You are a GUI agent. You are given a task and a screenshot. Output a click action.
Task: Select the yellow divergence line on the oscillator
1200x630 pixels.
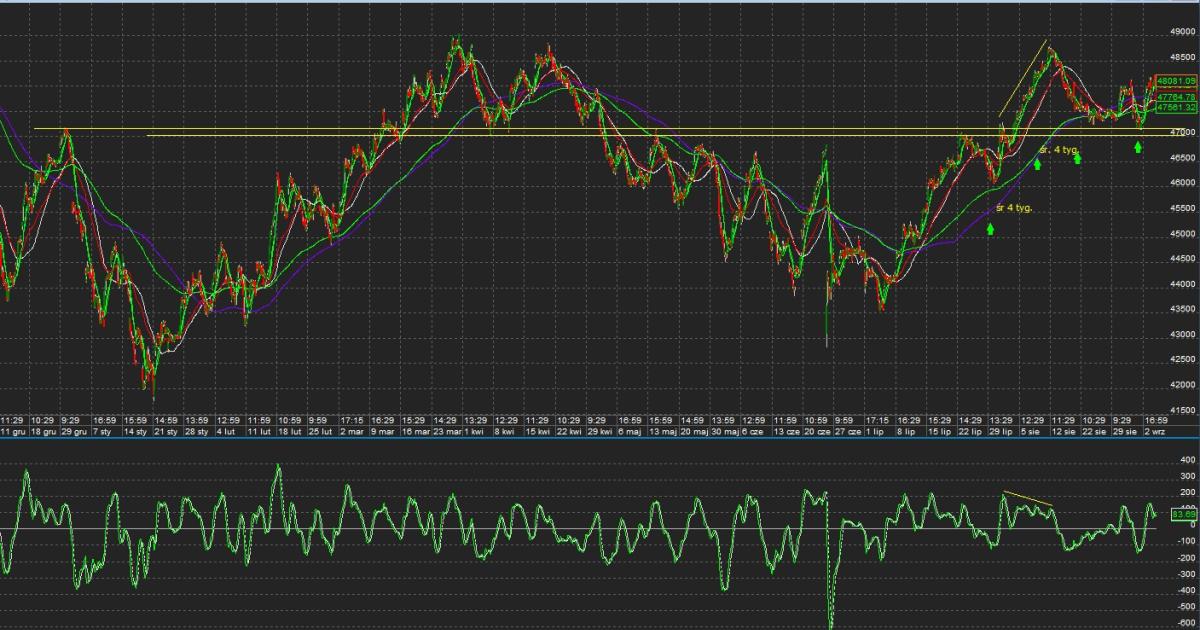click(1027, 498)
